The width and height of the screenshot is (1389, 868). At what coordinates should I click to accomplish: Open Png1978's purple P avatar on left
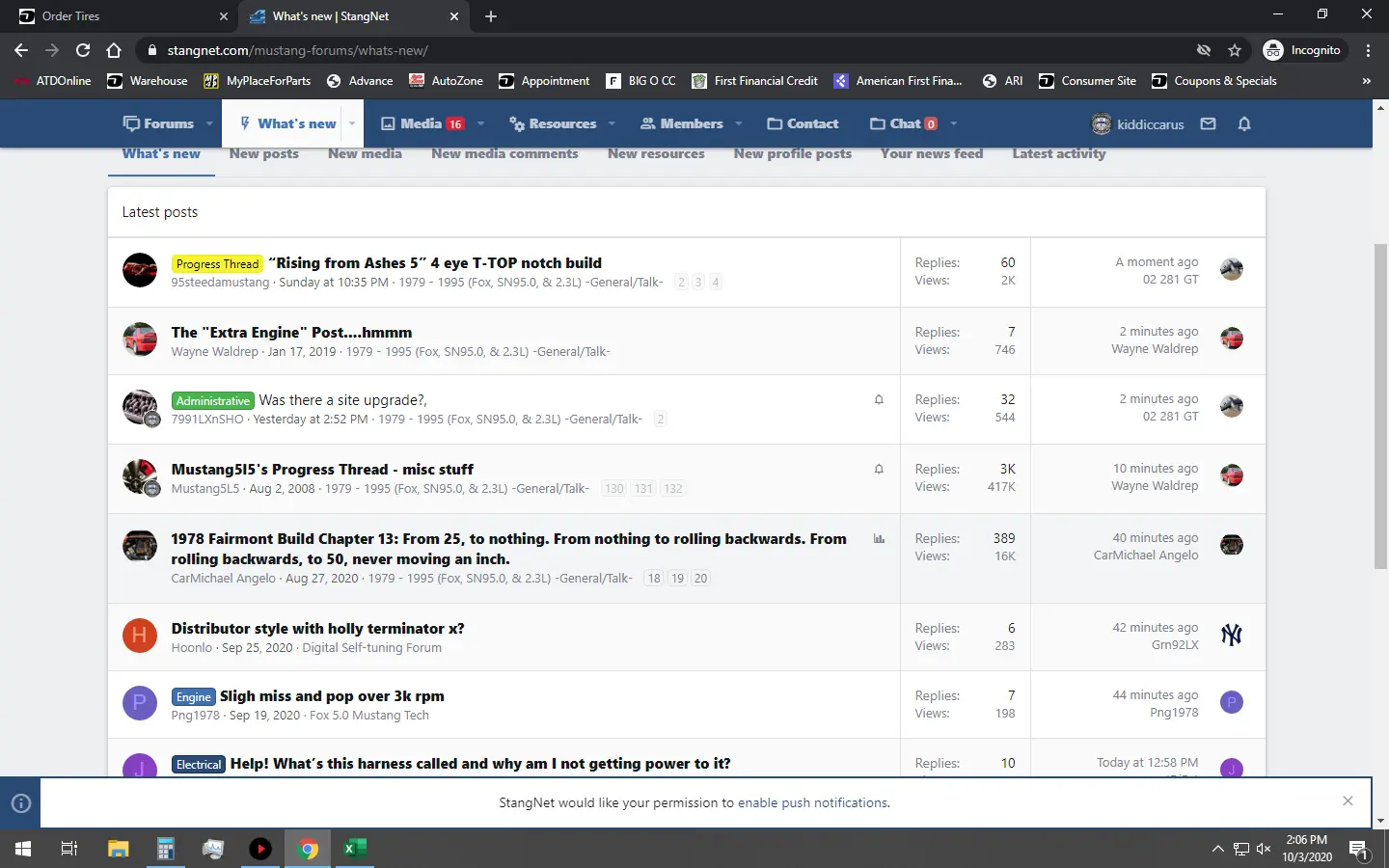[140, 702]
